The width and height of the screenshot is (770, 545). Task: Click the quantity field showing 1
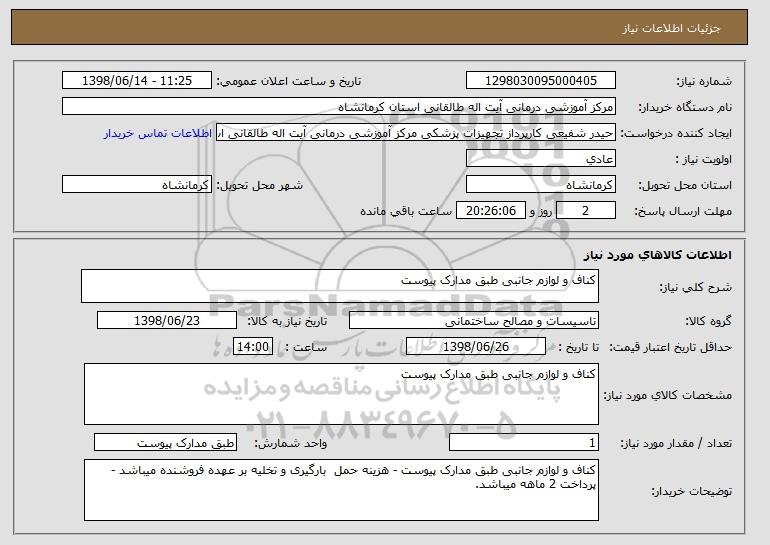[524, 442]
